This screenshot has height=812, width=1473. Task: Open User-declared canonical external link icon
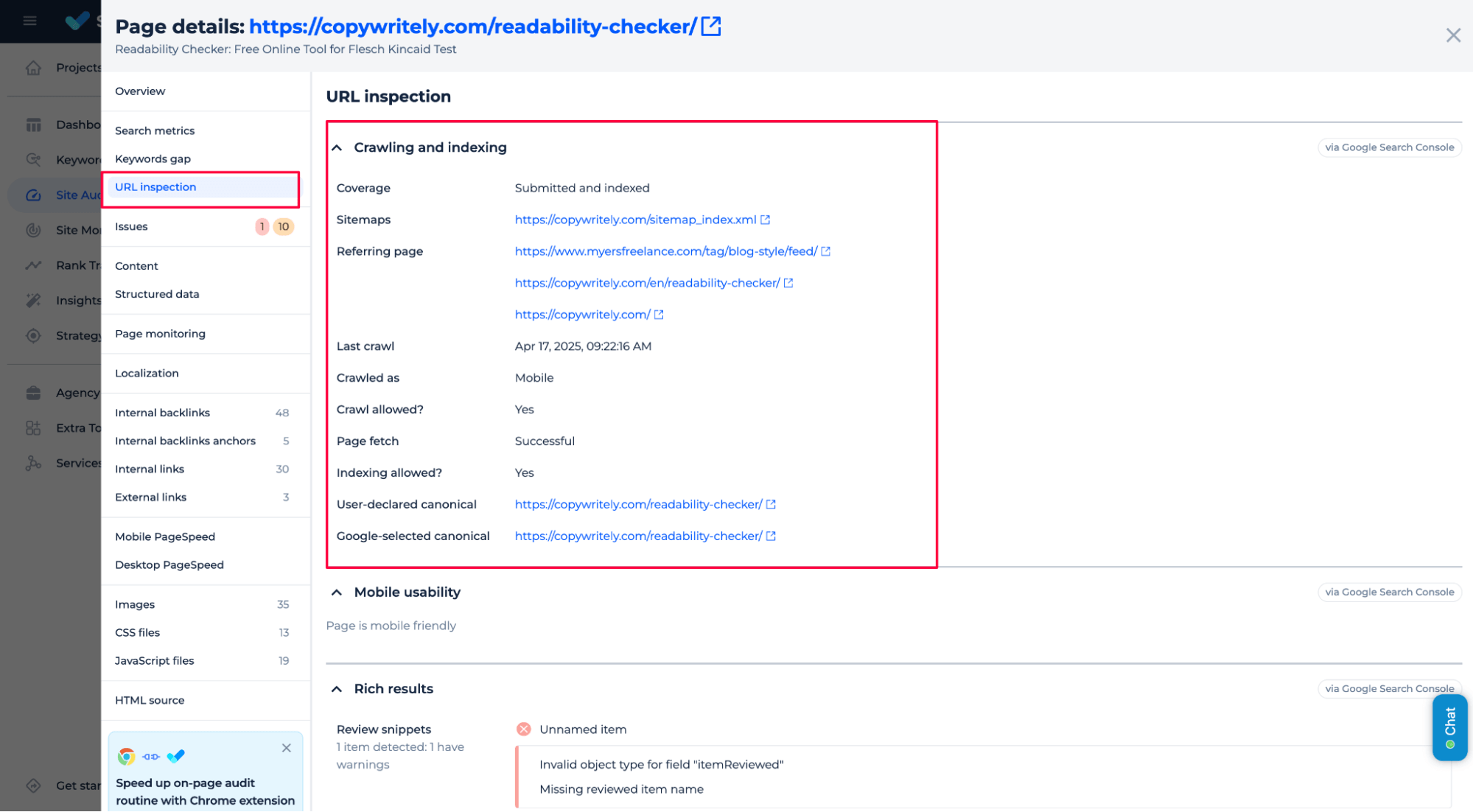coord(771,504)
